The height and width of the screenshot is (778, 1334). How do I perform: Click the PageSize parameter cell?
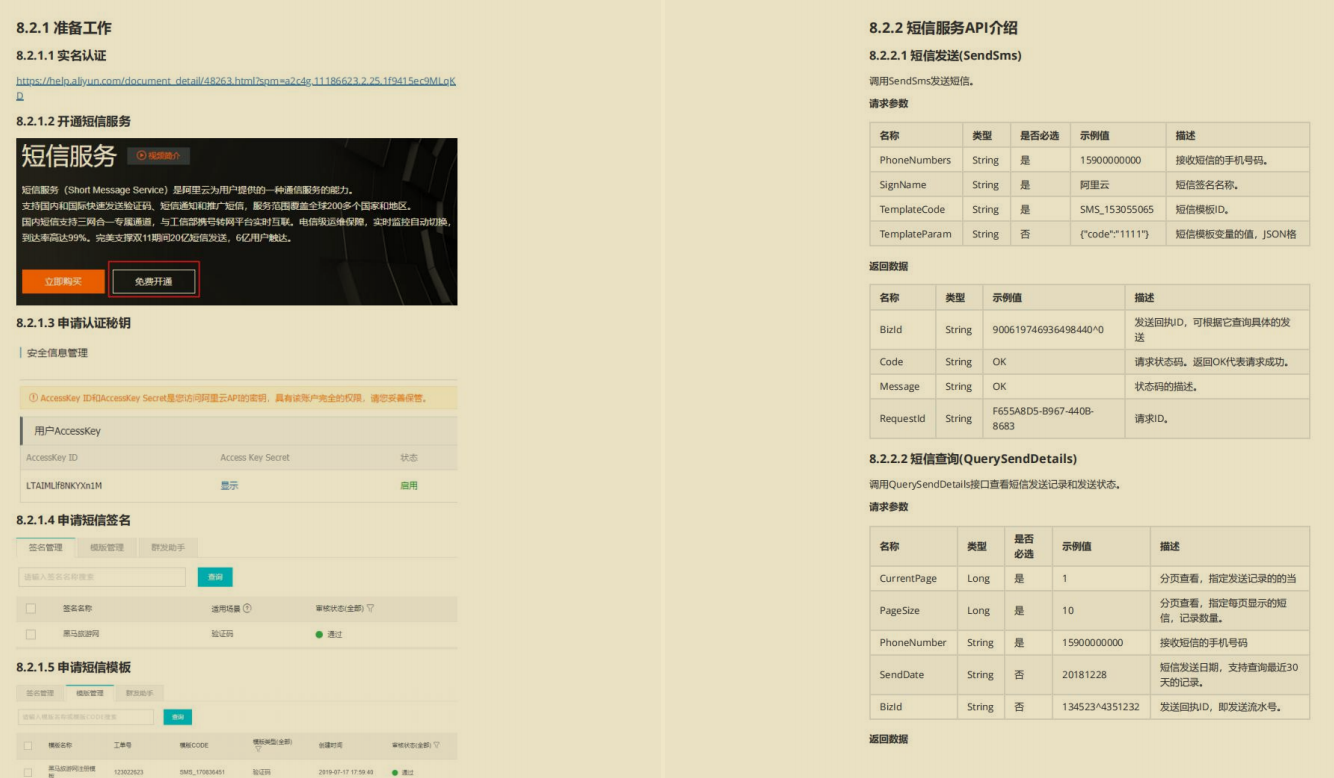(913, 610)
